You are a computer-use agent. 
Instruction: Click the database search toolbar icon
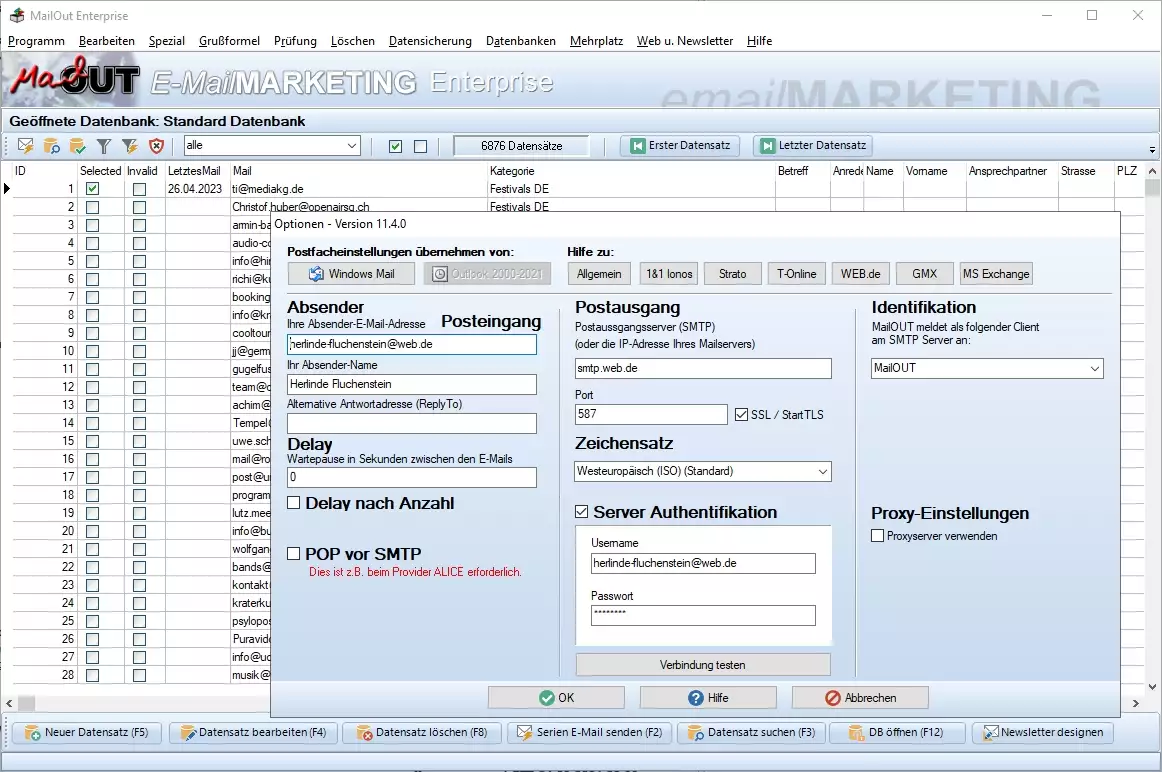[x=52, y=146]
